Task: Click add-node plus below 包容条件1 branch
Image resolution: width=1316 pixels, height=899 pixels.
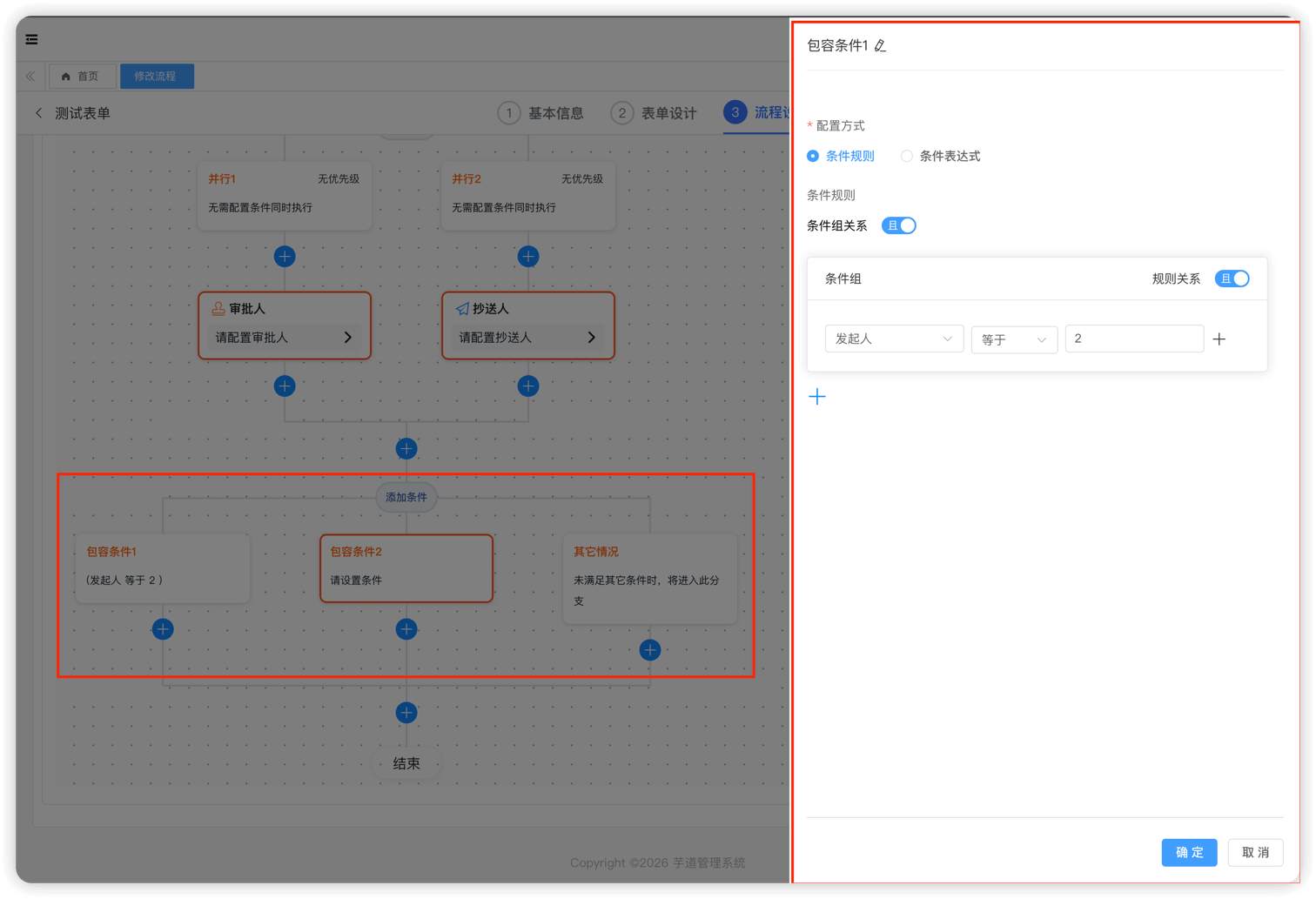Action: pyautogui.click(x=163, y=629)
